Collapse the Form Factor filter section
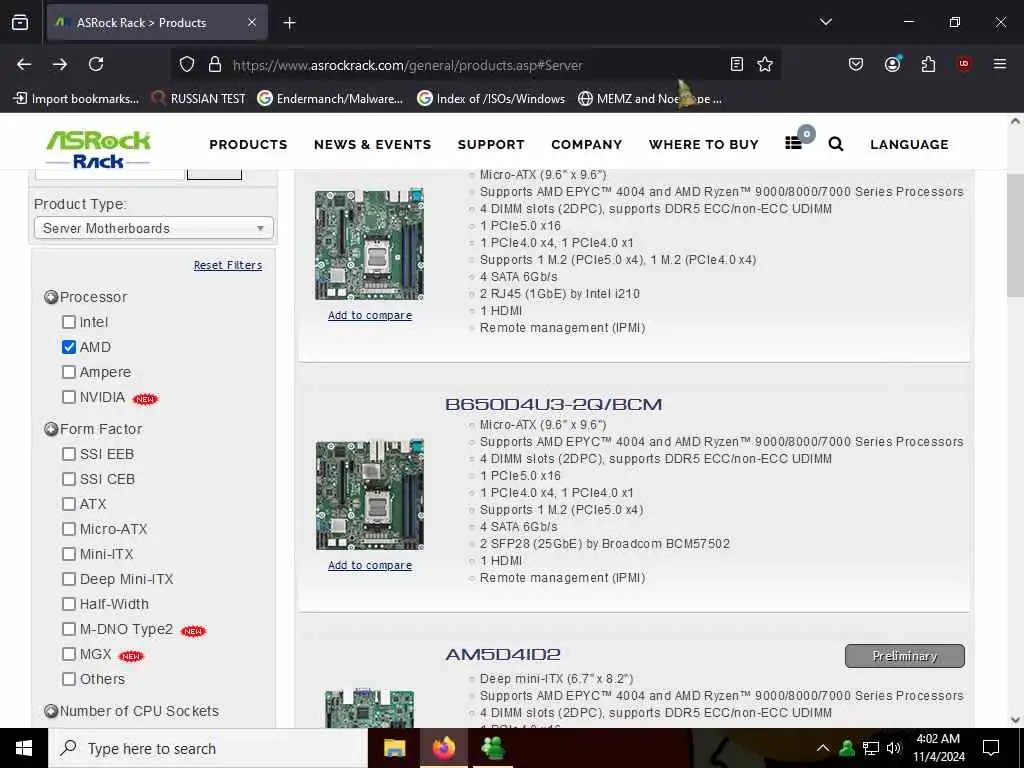The height and width of the screenshot is (768, 1024). tap(51, 429)
